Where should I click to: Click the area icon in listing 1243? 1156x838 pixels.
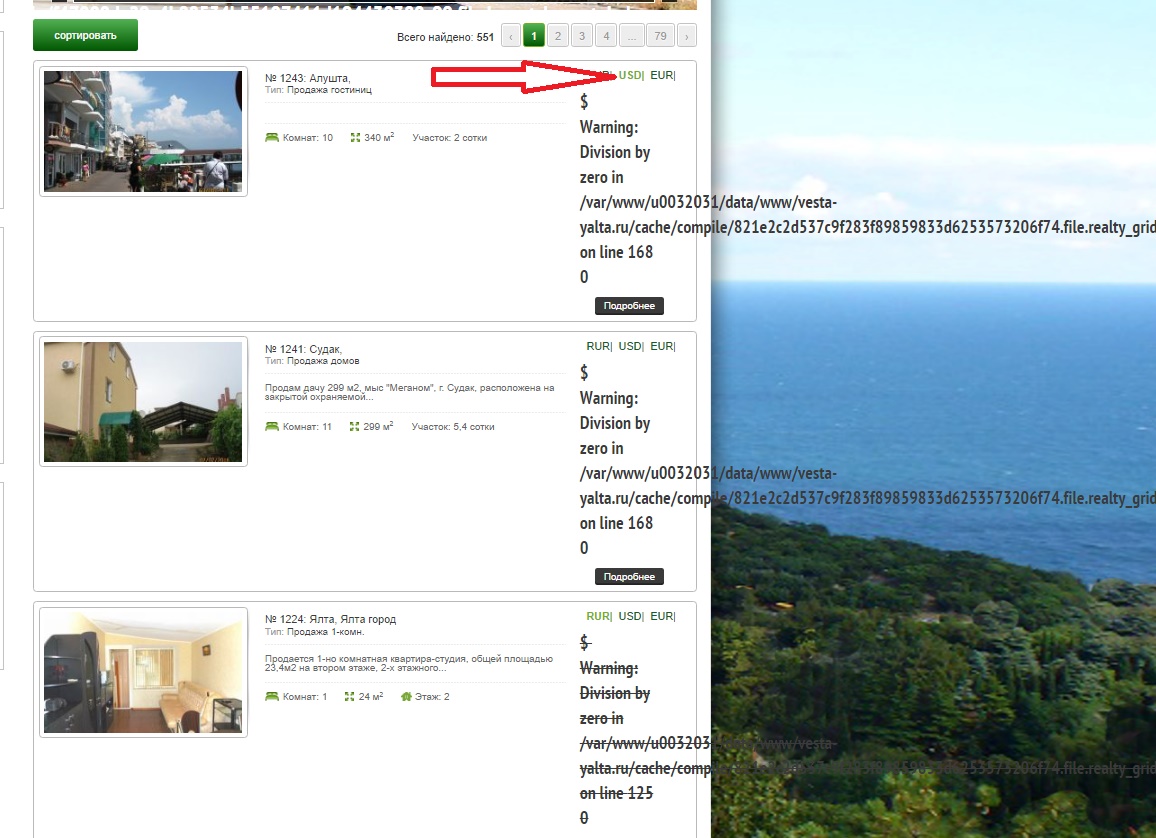[355, 137]
